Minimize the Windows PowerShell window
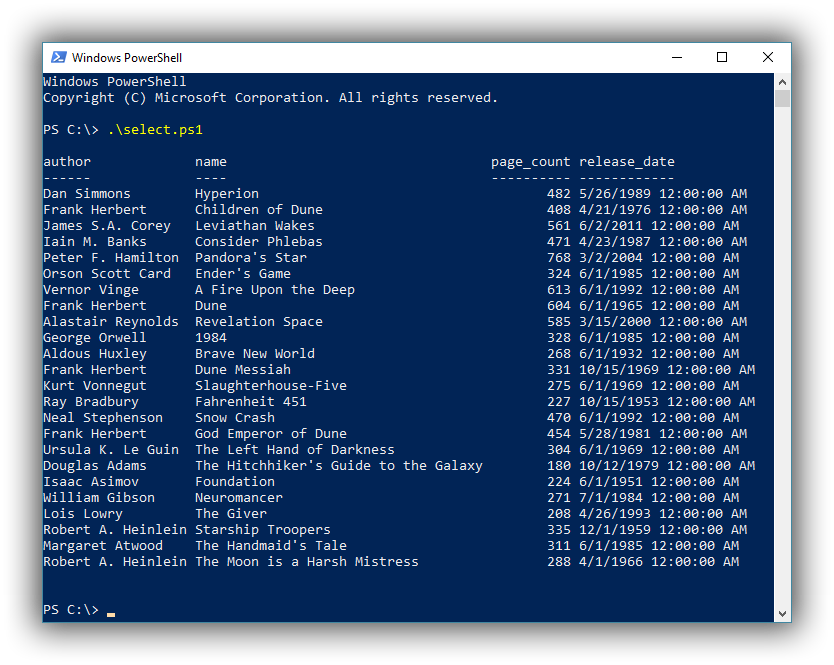 point(676,58)
